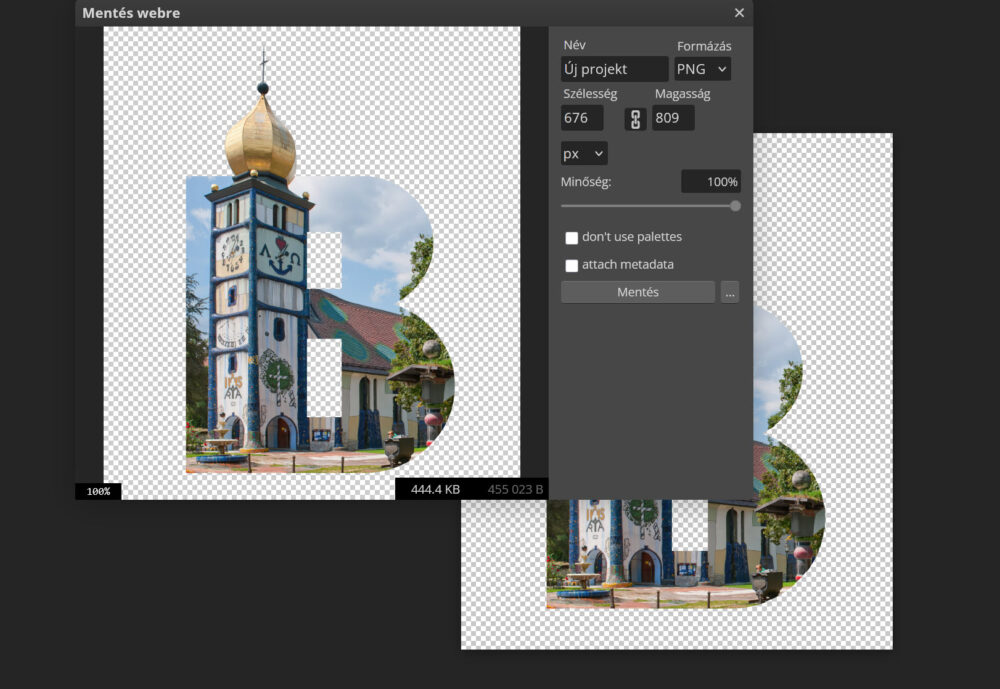Click the Szélesség width field 676
Image resolution: width=1000 pixels, height=689 pixels.
(582, 118)
